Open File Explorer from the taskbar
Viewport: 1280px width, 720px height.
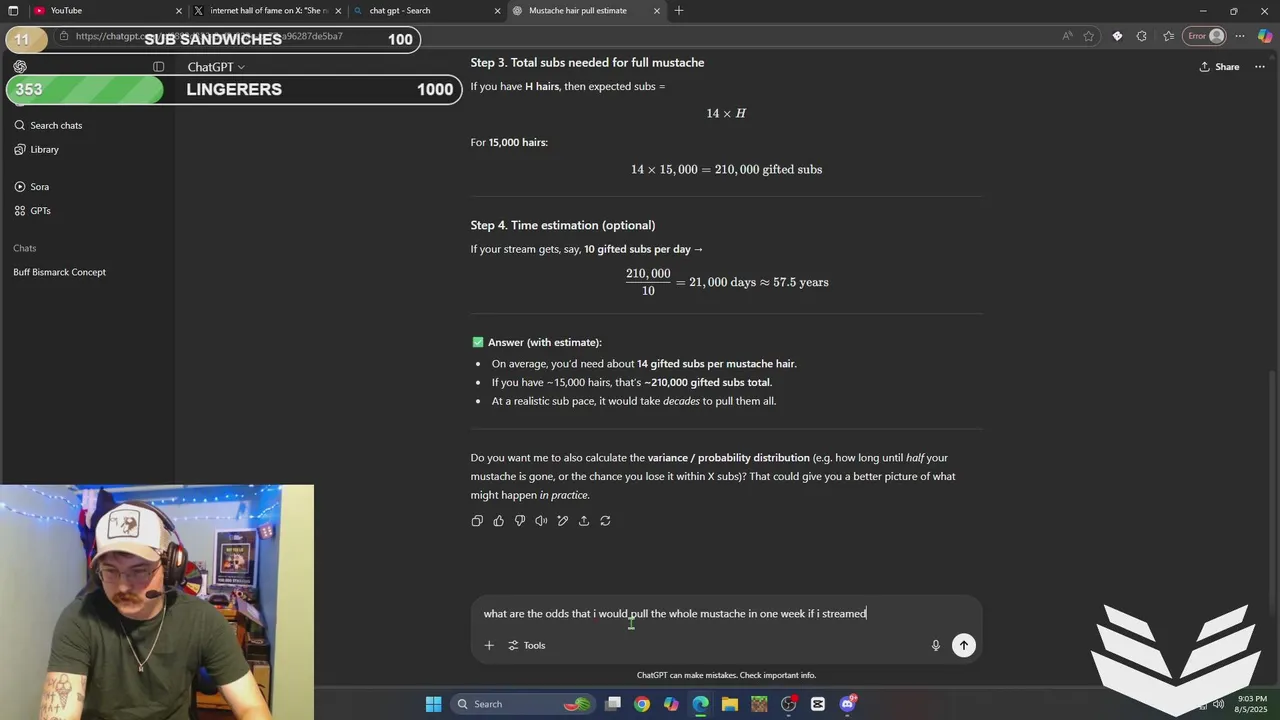pyautogui.click(x=730, y=704)
